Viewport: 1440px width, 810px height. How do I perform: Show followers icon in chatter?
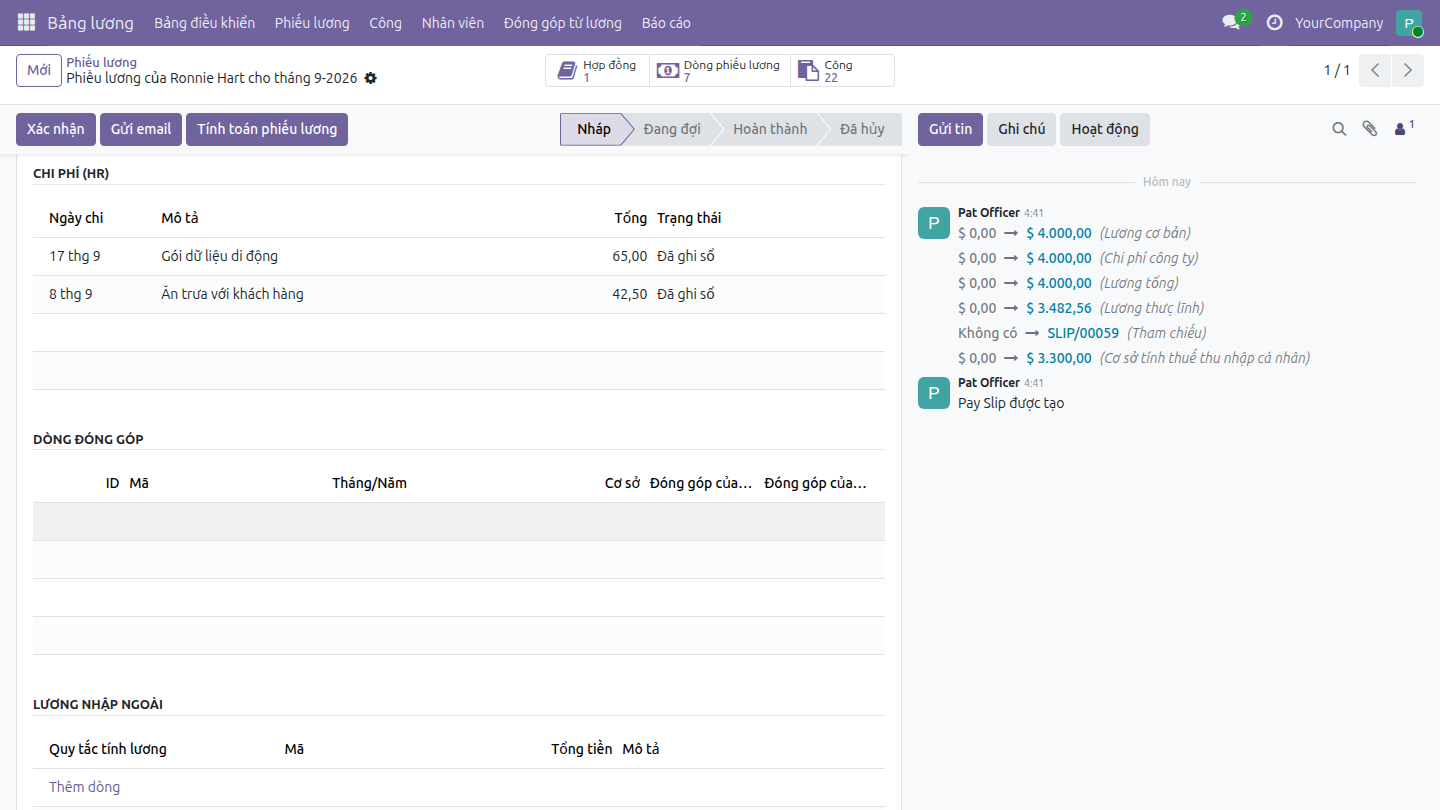pyautogui.click(x=1404, y=128)
